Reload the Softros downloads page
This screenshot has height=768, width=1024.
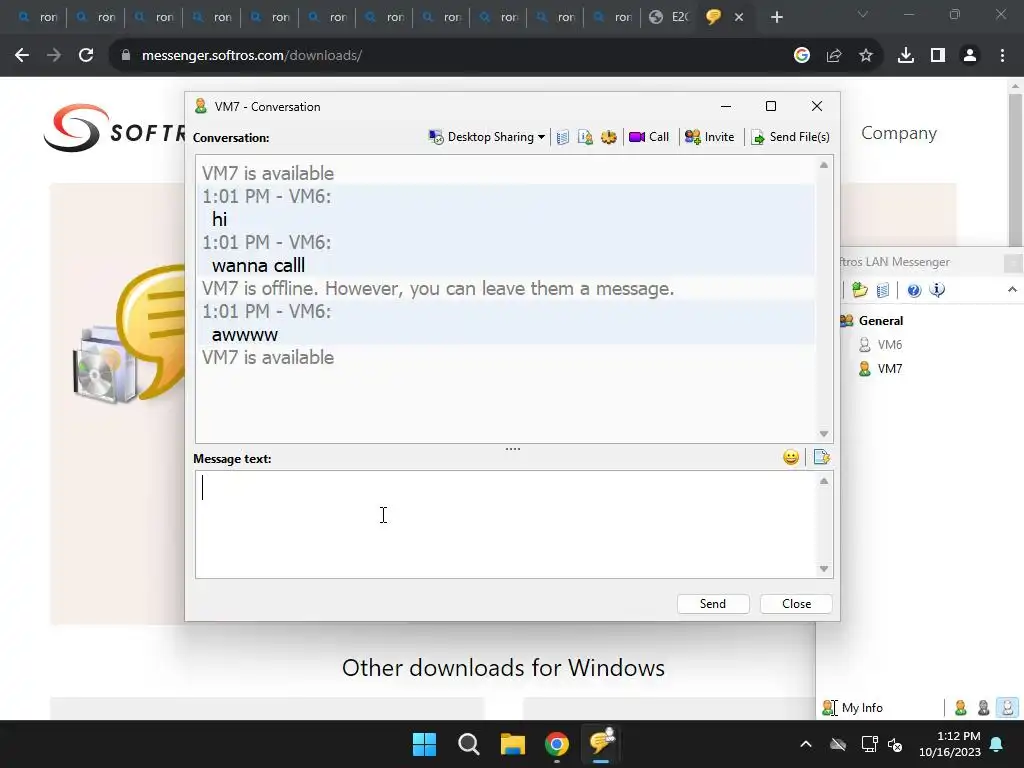86,56
